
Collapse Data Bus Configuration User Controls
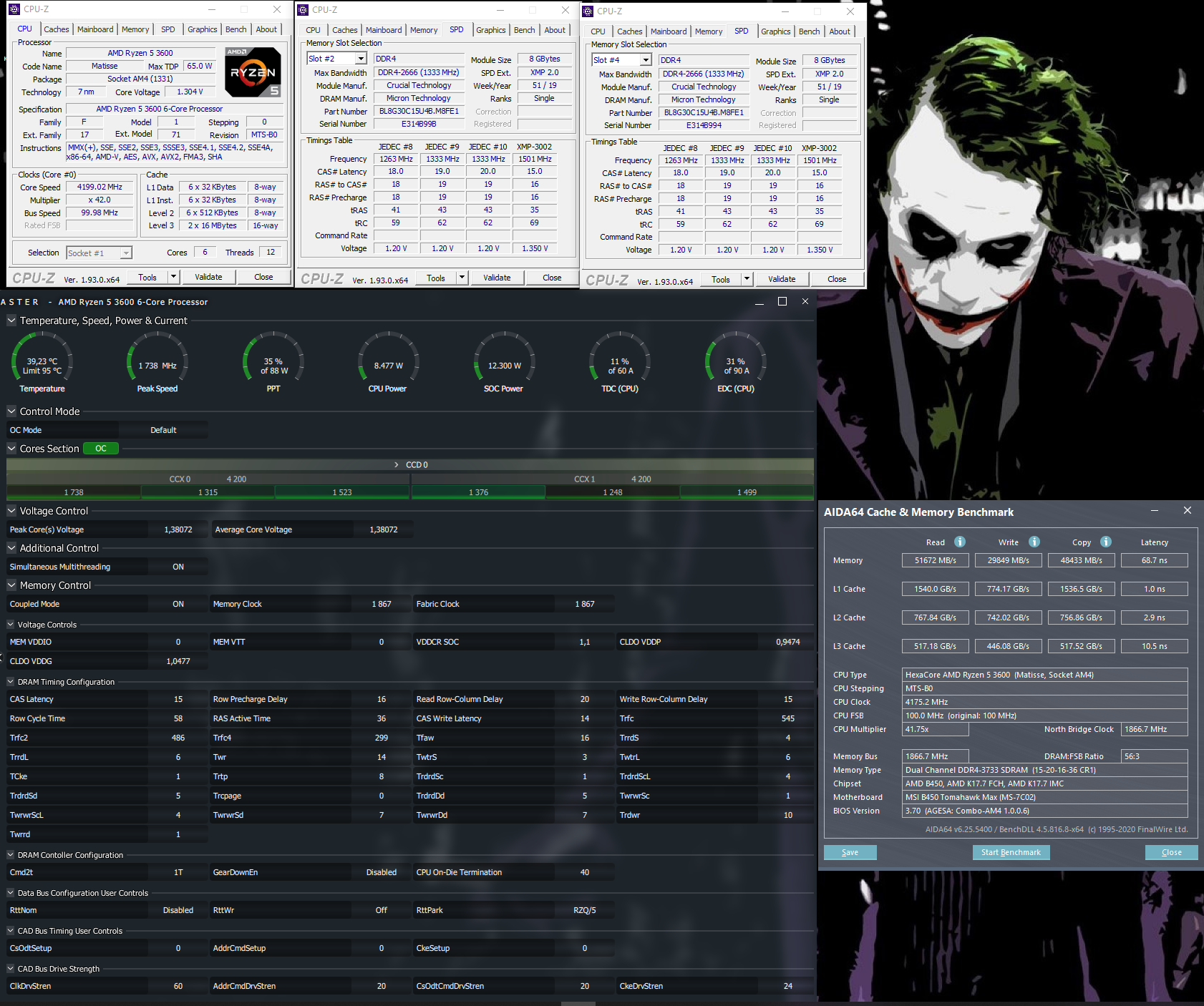pyautogui.click(x=11, y=893)
